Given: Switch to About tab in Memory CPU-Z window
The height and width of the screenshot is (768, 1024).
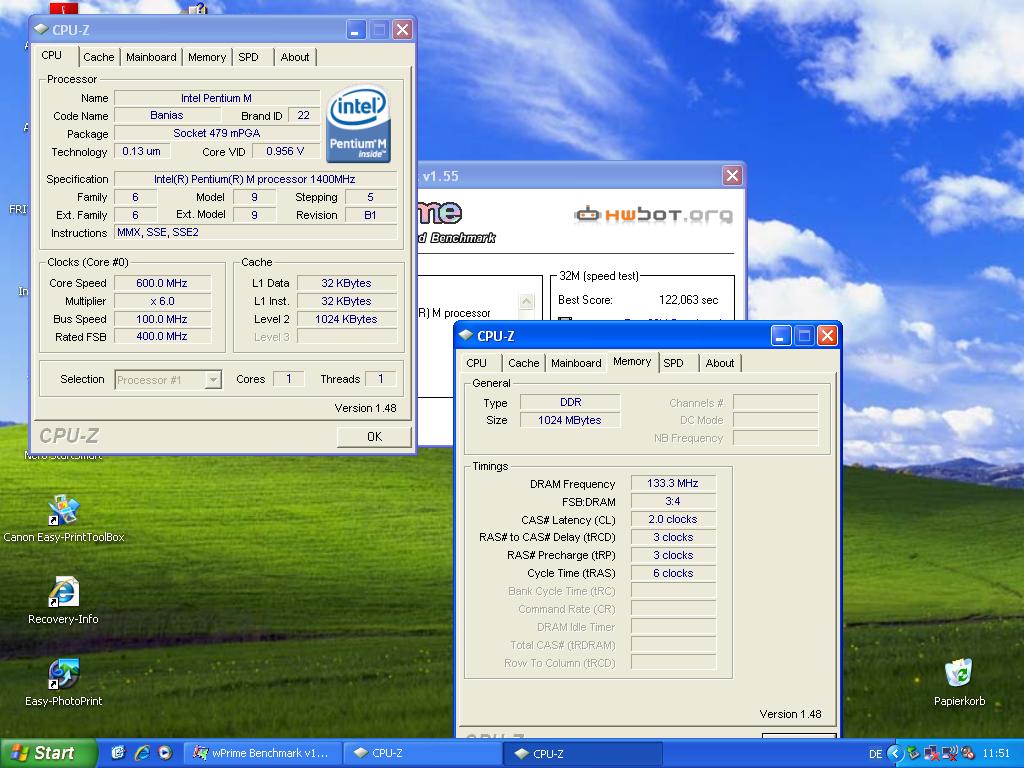Looking at the screenshot, I should (720, 363).
